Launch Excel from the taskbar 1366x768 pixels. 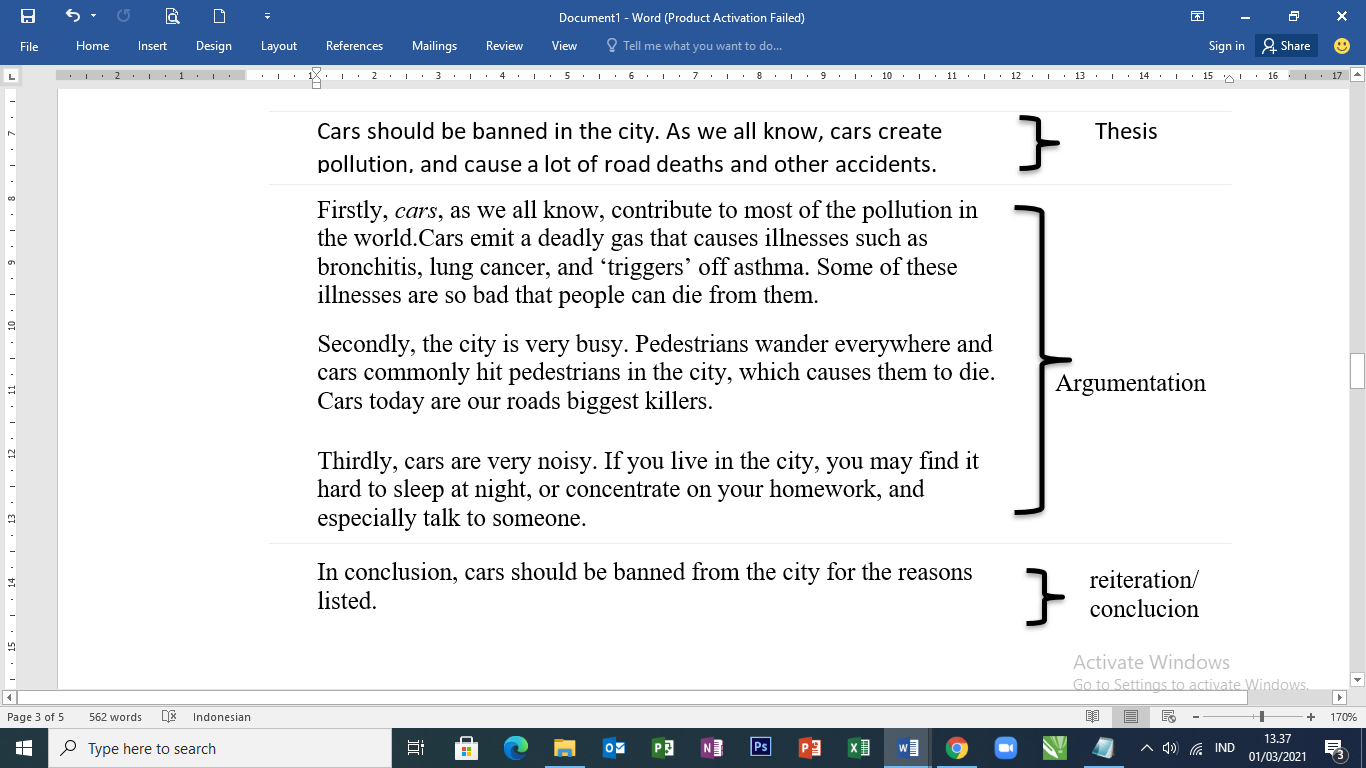(858, 748)
